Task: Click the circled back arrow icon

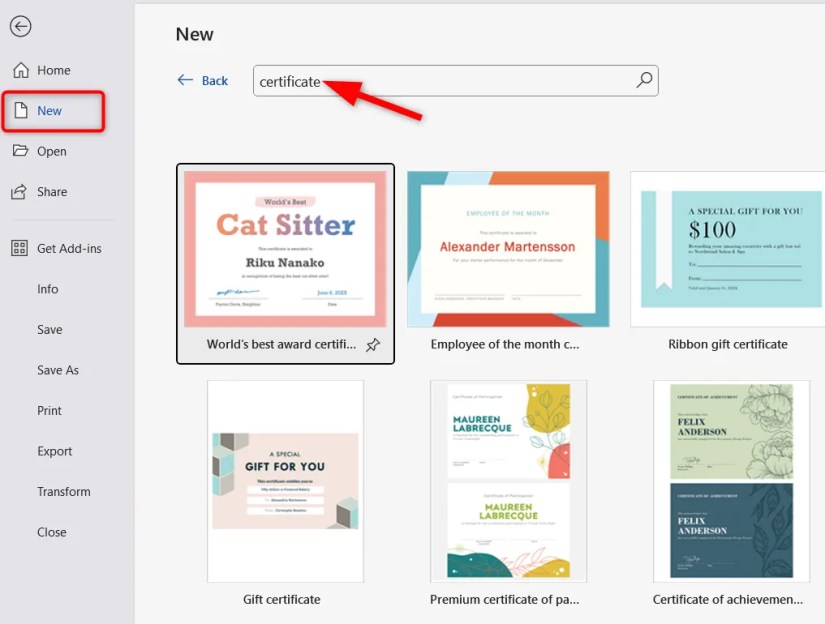Action: pos(21,26)
